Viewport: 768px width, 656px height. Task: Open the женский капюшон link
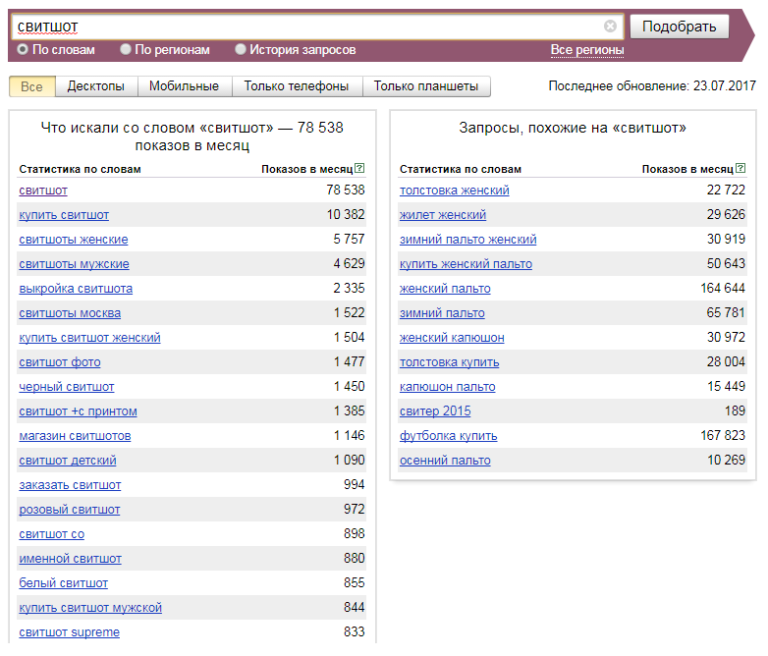452,338
